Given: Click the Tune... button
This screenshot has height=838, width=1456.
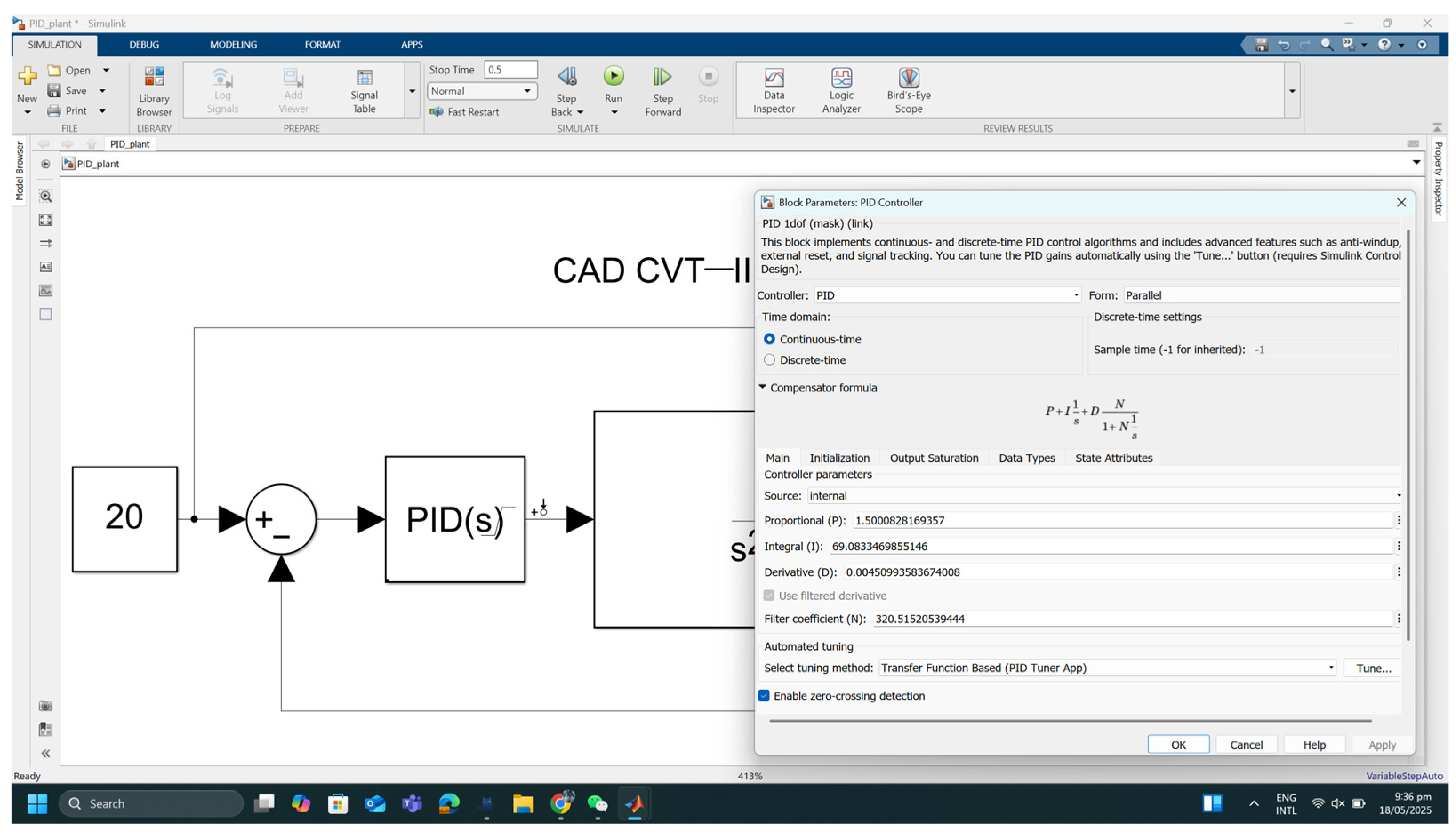Looking at the screenshot, I should (1372, 668).
